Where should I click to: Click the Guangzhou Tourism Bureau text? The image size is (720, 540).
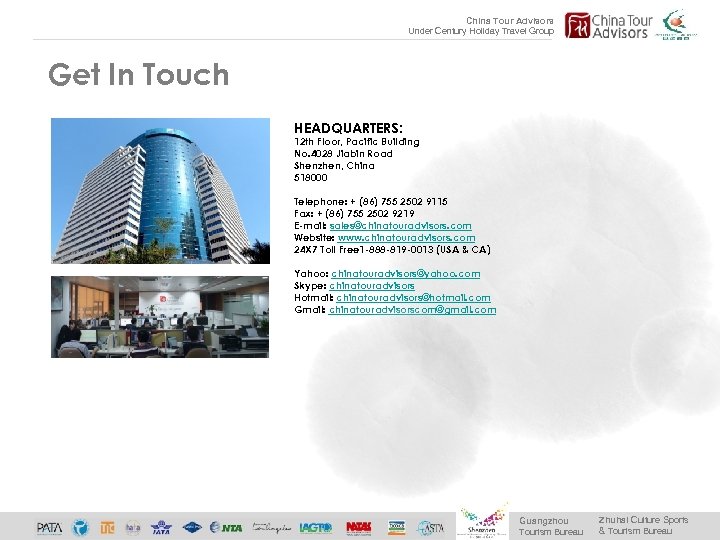(x=551, y=526)
